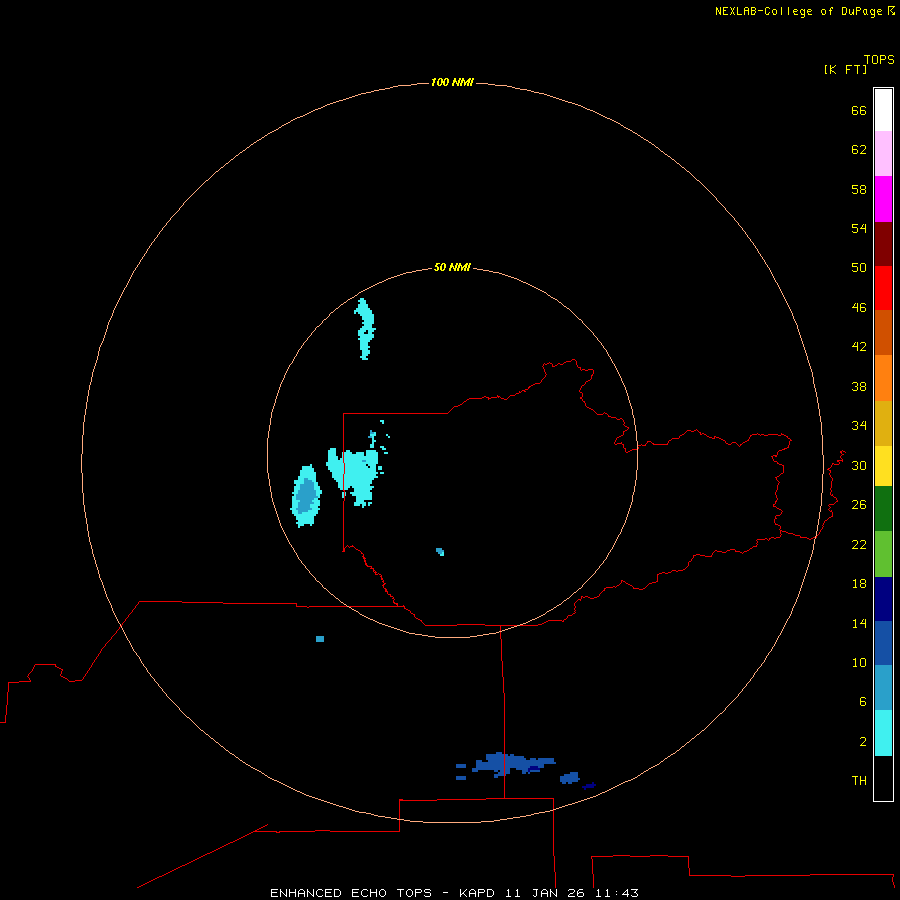Click the yellow 34 kft swatch
Screen dimensions: 900x900
point(883,465)
